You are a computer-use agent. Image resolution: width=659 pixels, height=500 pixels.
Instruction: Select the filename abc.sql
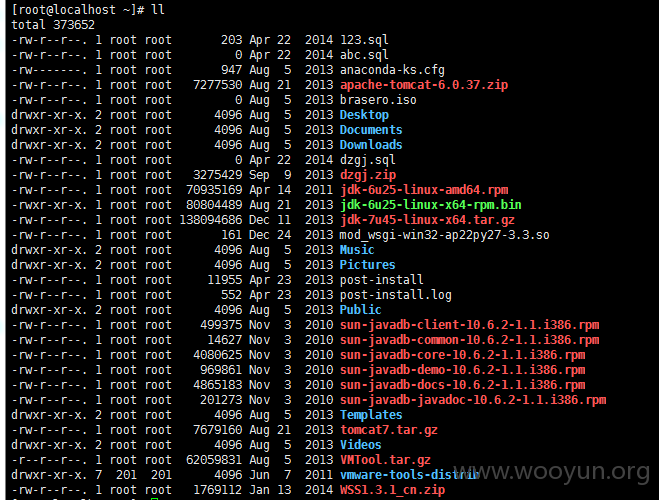click(364, 55)
